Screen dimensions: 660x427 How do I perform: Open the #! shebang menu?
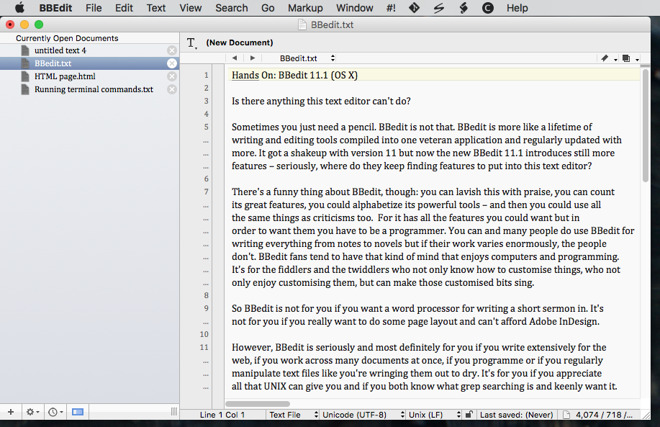click(x=391, y=8)
